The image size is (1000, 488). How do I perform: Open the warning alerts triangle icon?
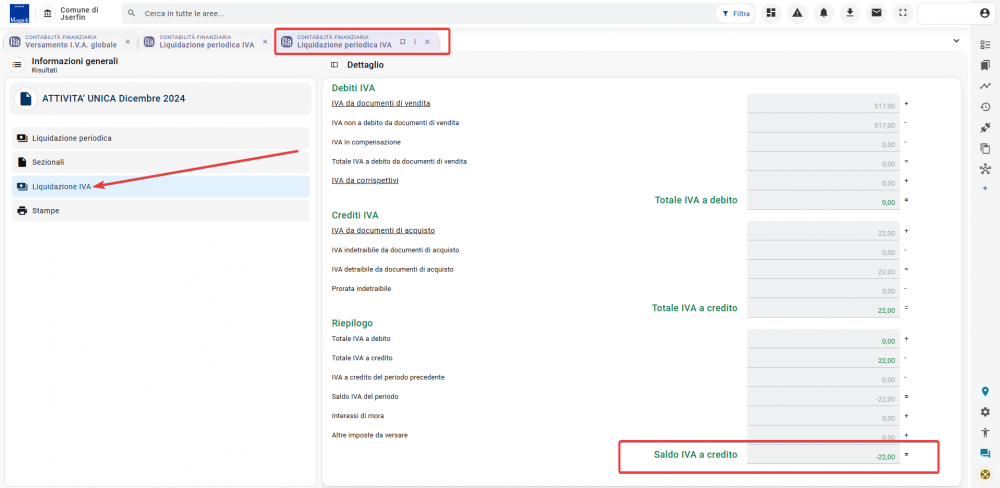point(797,13)
